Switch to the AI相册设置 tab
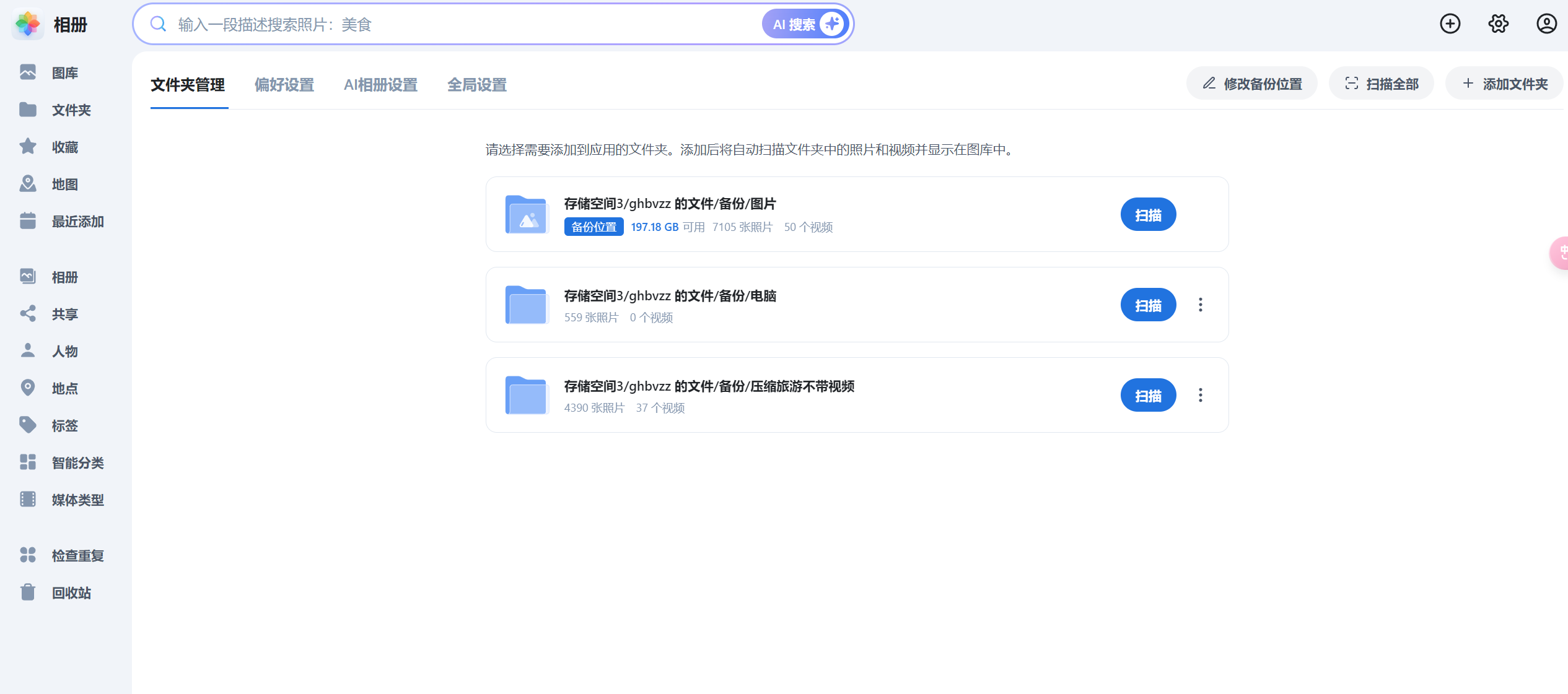 coord(380,85)
